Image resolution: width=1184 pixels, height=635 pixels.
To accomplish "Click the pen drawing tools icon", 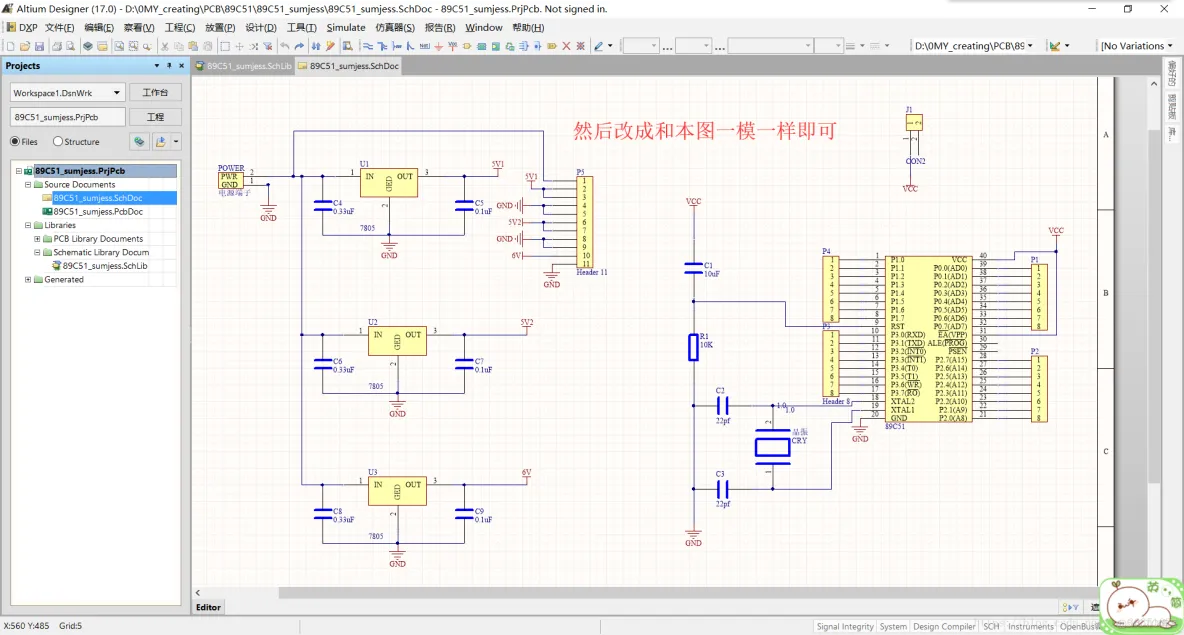I will (x=599, y=46).
